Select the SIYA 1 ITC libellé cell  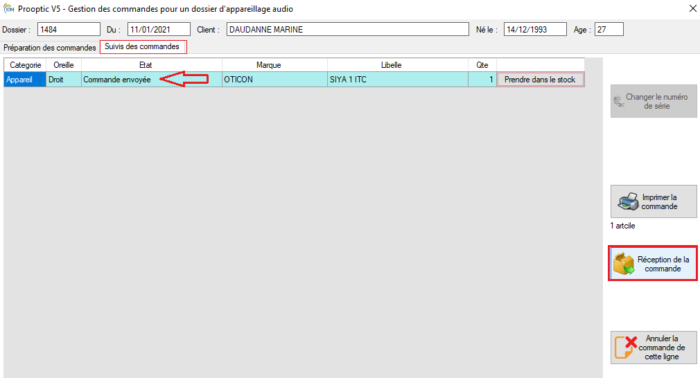(x=398, y=79)
